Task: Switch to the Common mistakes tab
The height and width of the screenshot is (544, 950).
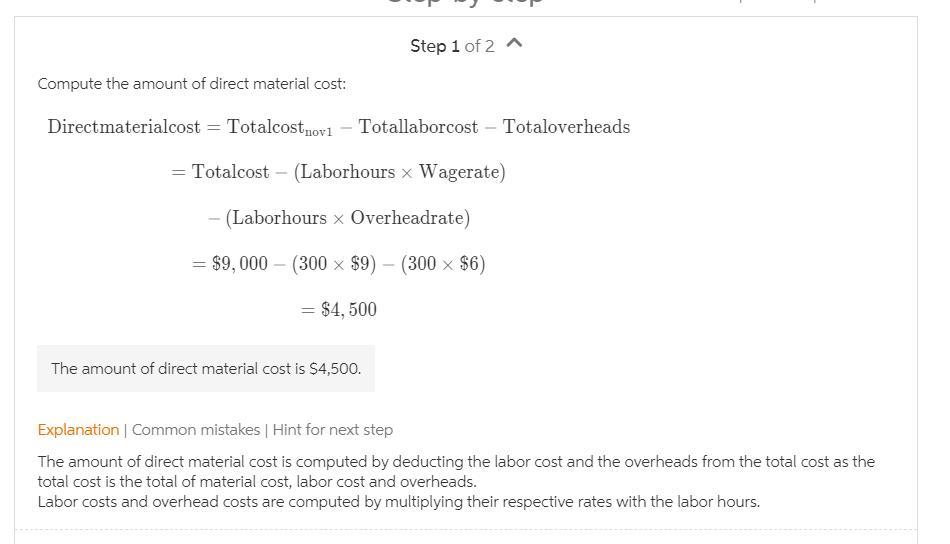Action: coord(196,430)
